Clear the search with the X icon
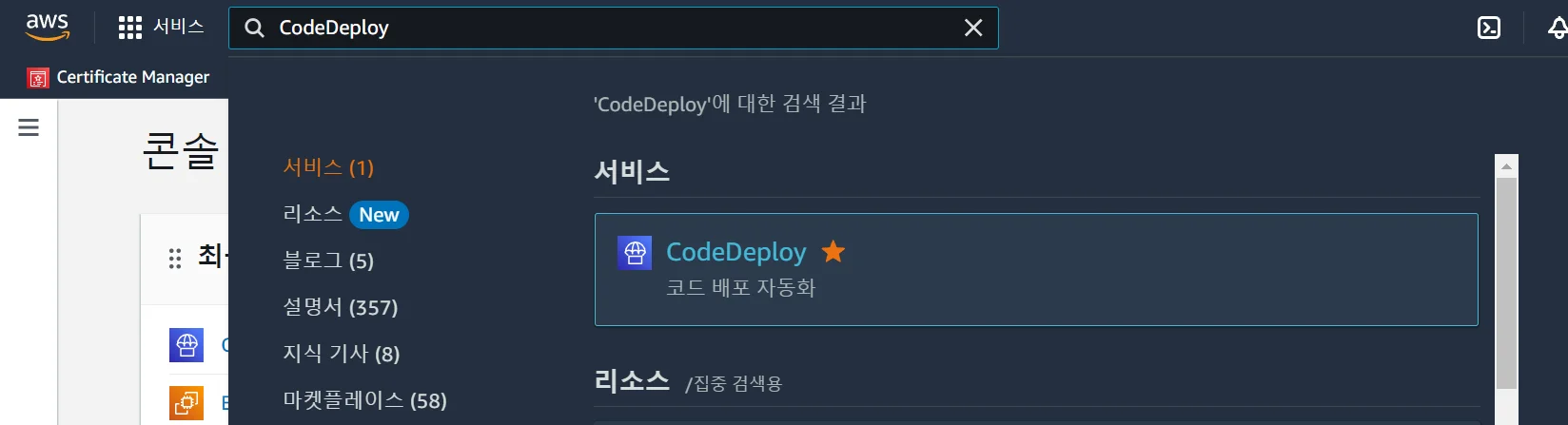1568x425 pixels. 973,29
